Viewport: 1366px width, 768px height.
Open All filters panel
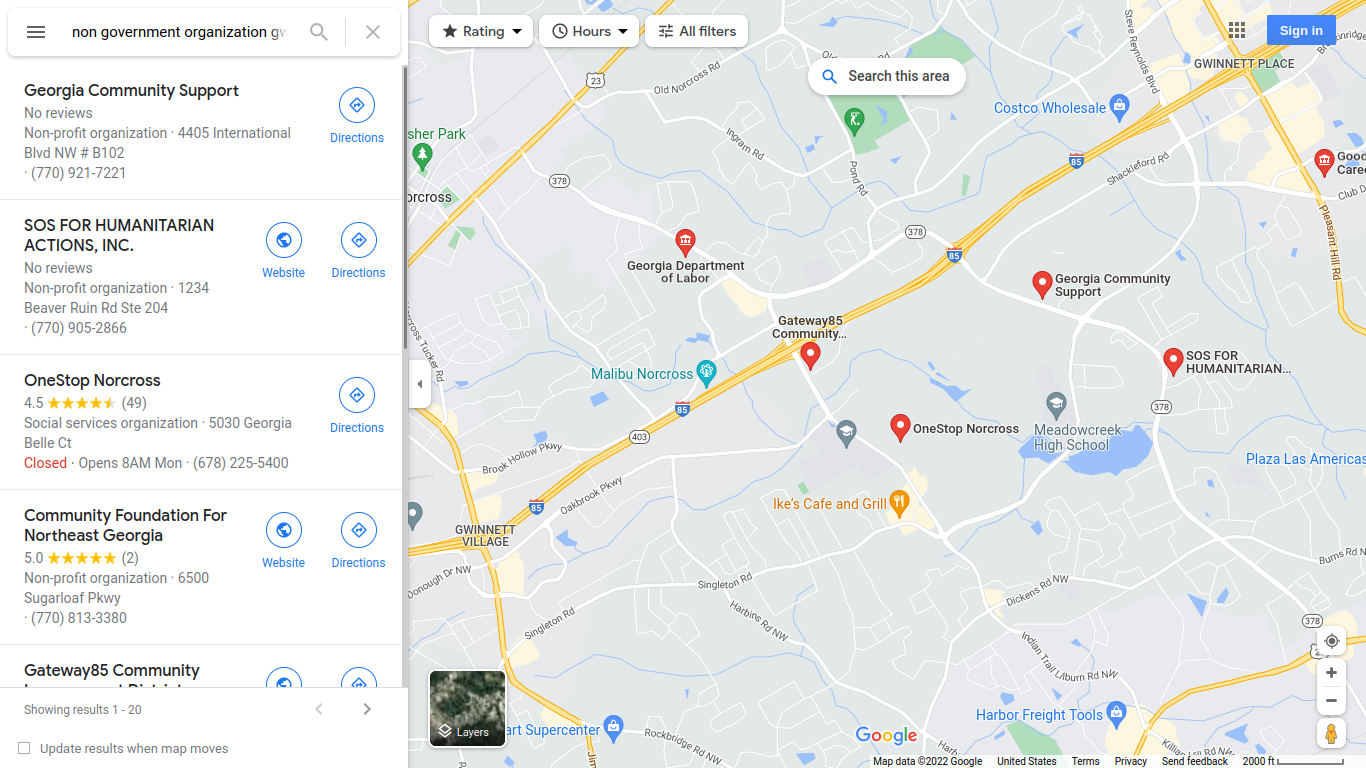(697, 31)
